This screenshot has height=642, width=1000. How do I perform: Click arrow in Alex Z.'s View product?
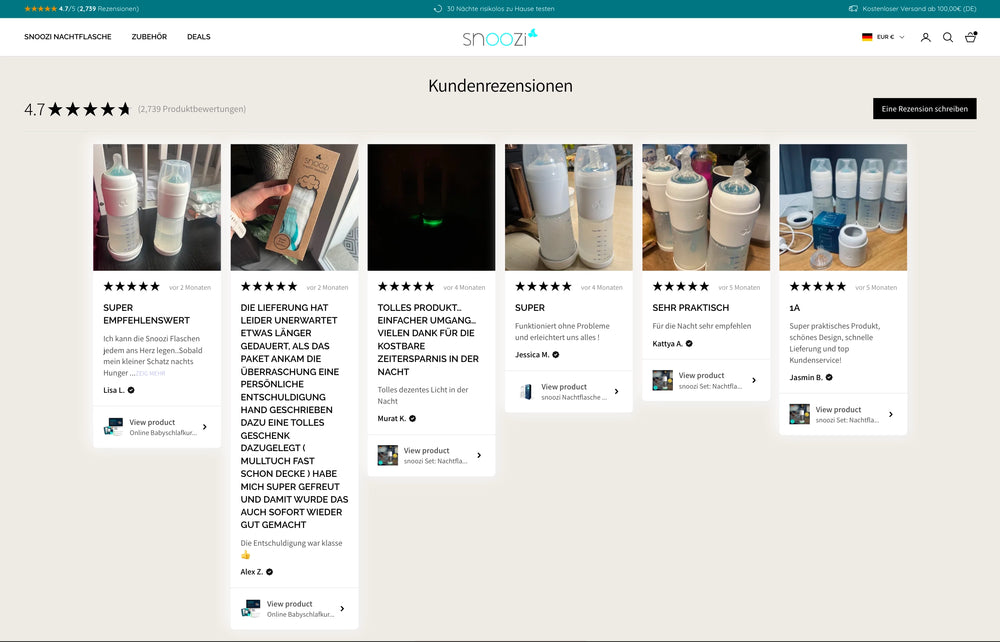click(x=342, y=609)
